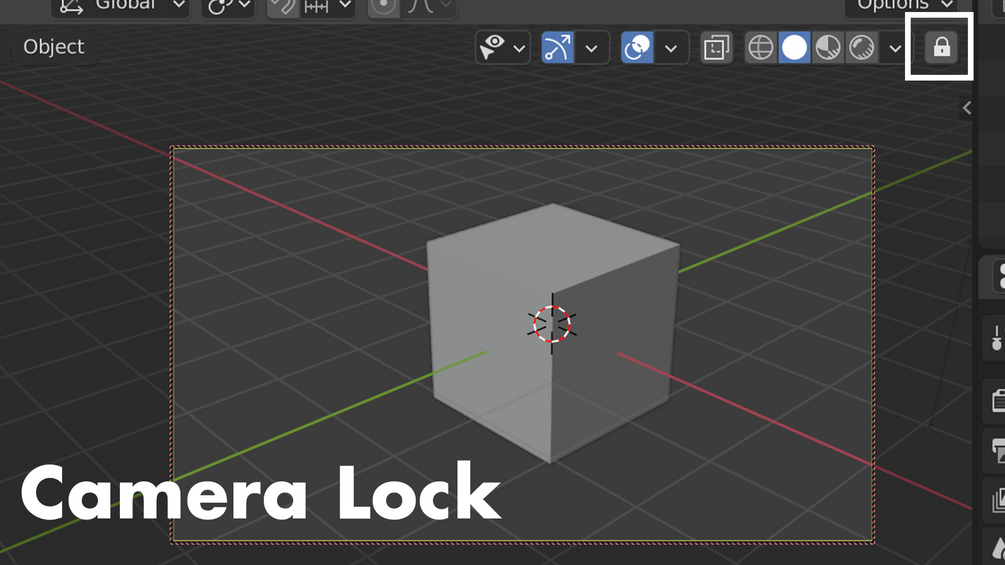Viewport: 1005px width, 565px height.
Task: Toggle X-ray mode in viewport
Action: pos(716,47)
